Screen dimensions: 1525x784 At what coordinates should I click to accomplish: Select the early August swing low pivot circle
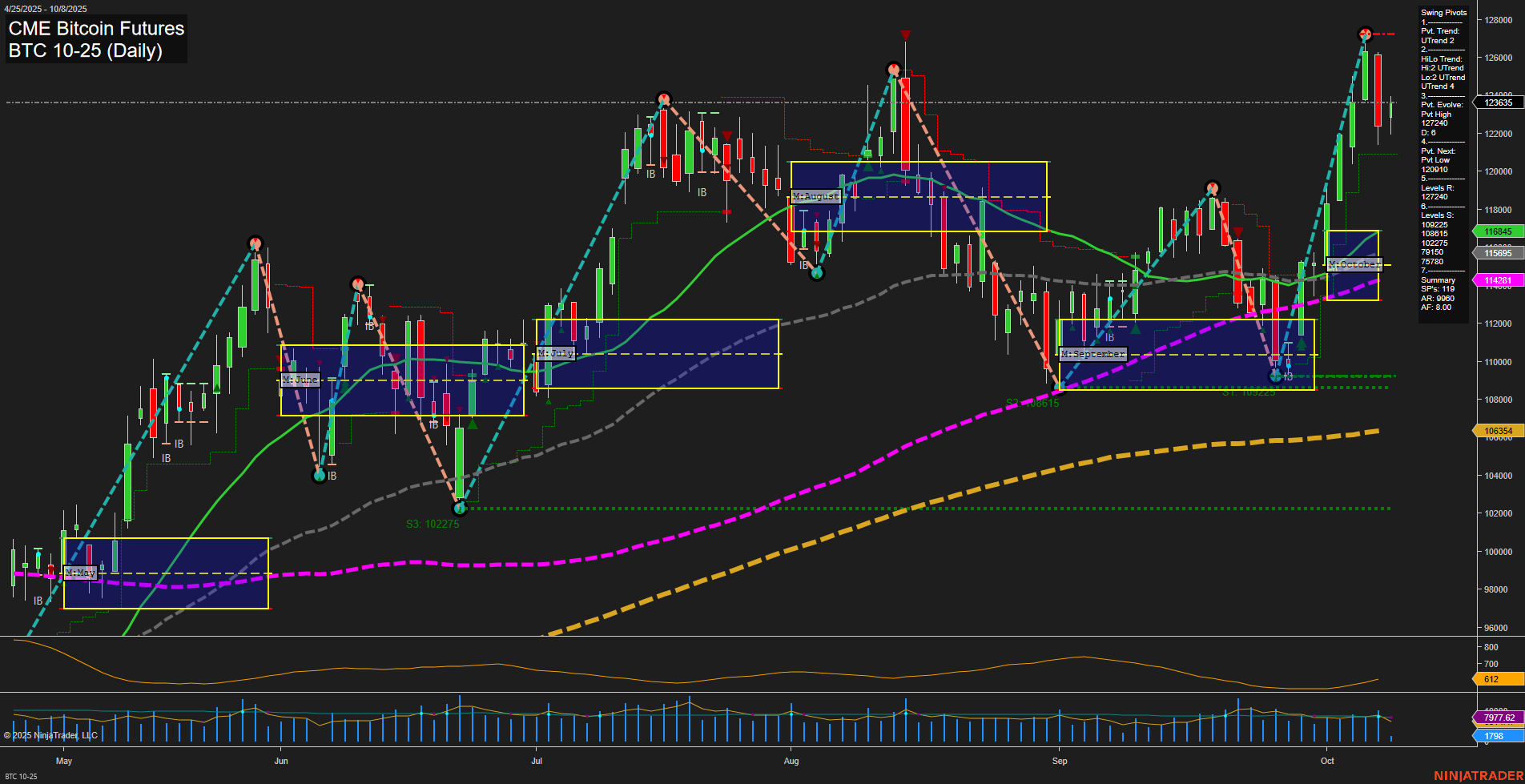pyautogui.click(x=817, y=273)
